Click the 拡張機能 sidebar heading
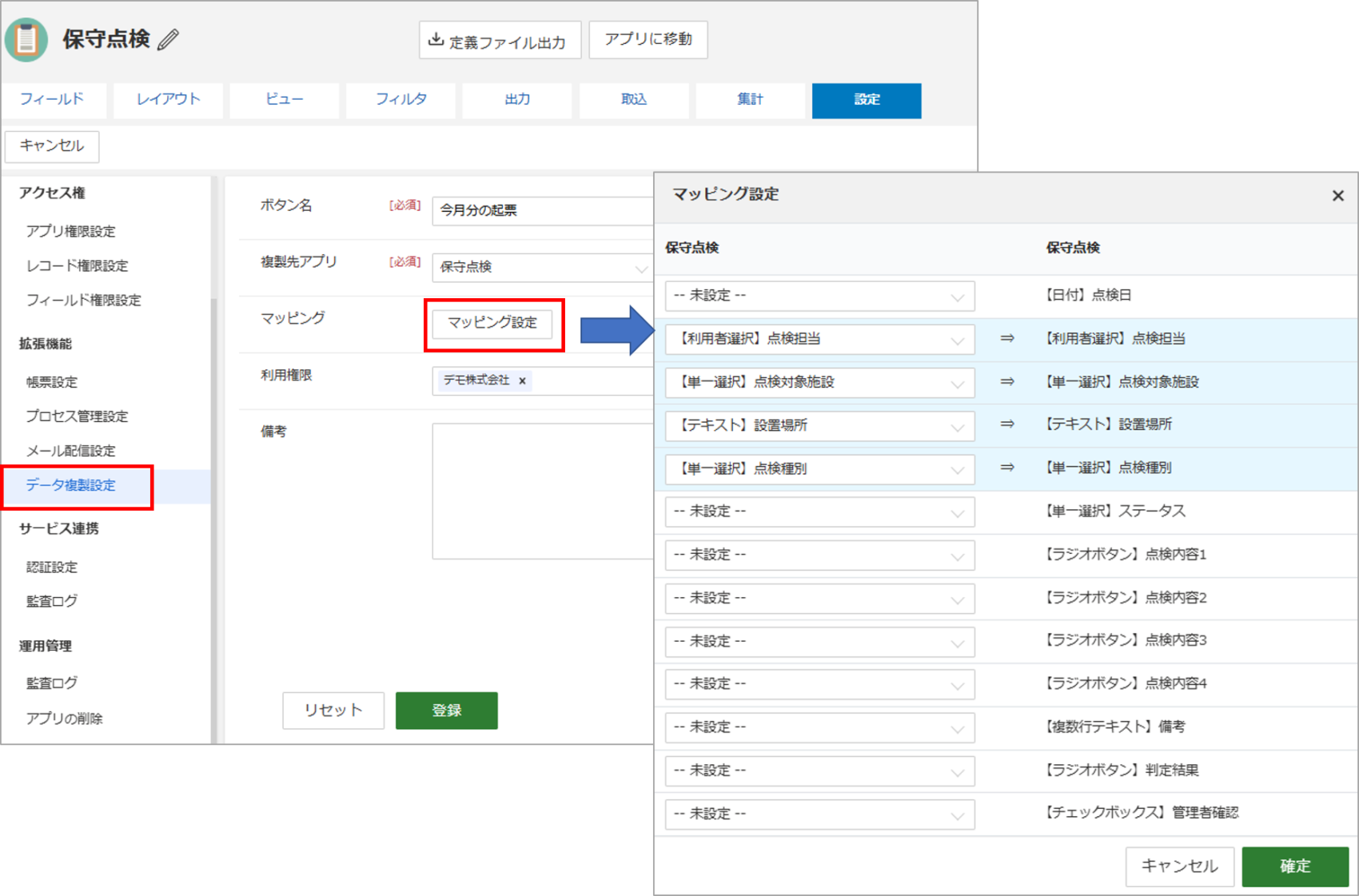Viewport: 1359px width, 896px height. pos(46,344)
